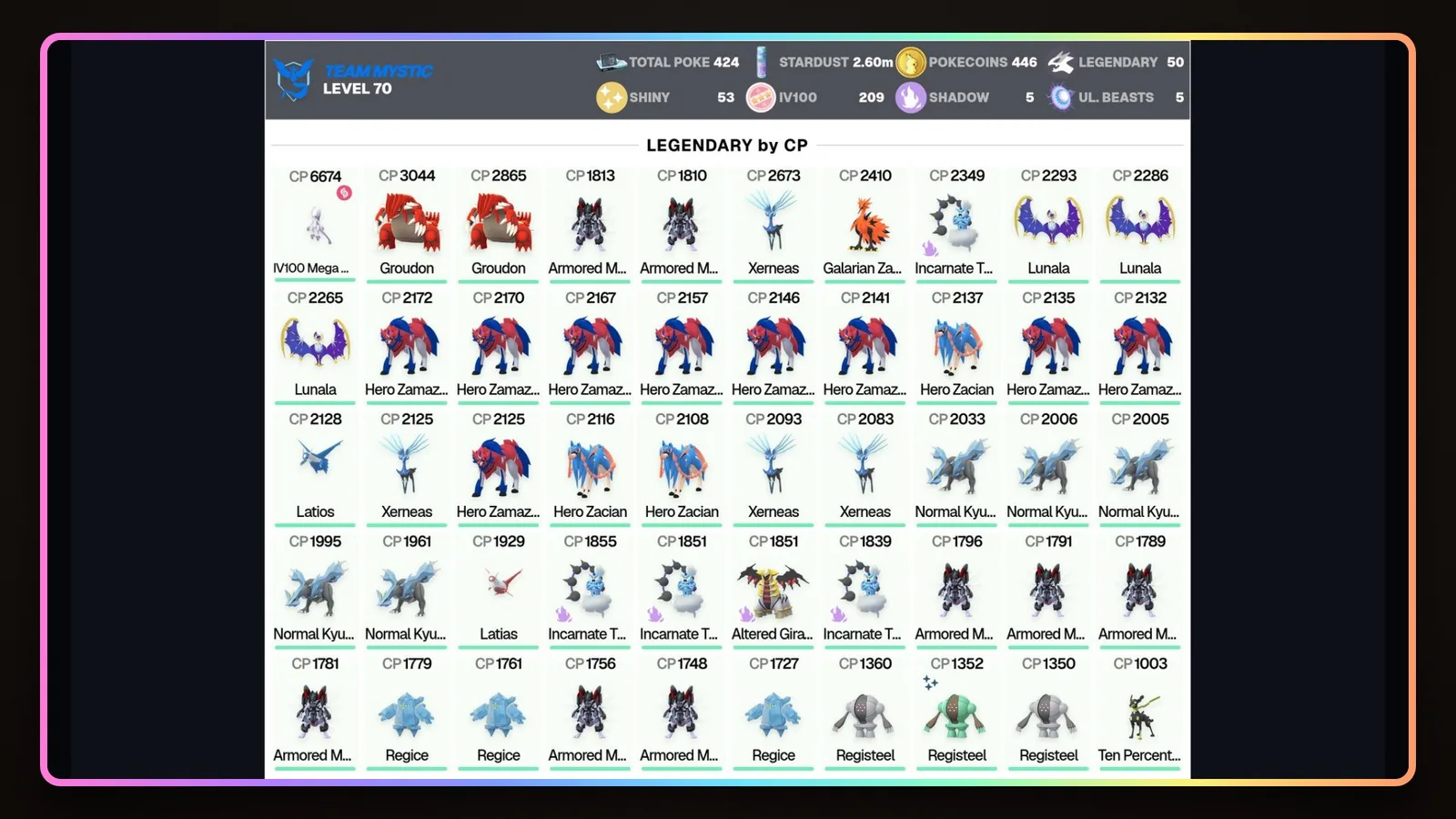Select shadow Incarnate Tornadus CP 2349
This screenshot has height=819, width=1456.
pos(957,224)
